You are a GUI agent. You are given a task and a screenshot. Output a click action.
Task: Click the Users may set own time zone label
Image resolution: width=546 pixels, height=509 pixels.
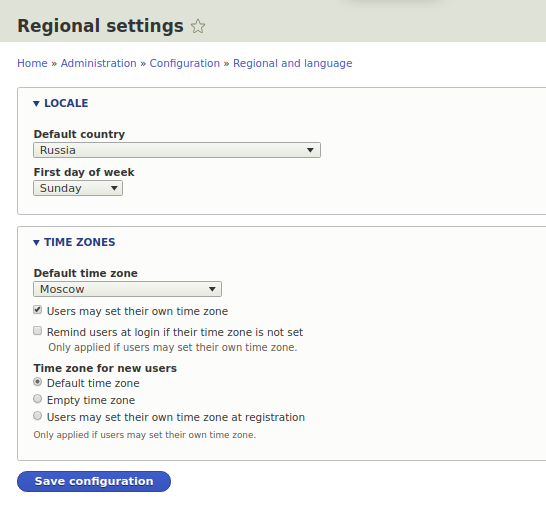[x=138, y=311]
